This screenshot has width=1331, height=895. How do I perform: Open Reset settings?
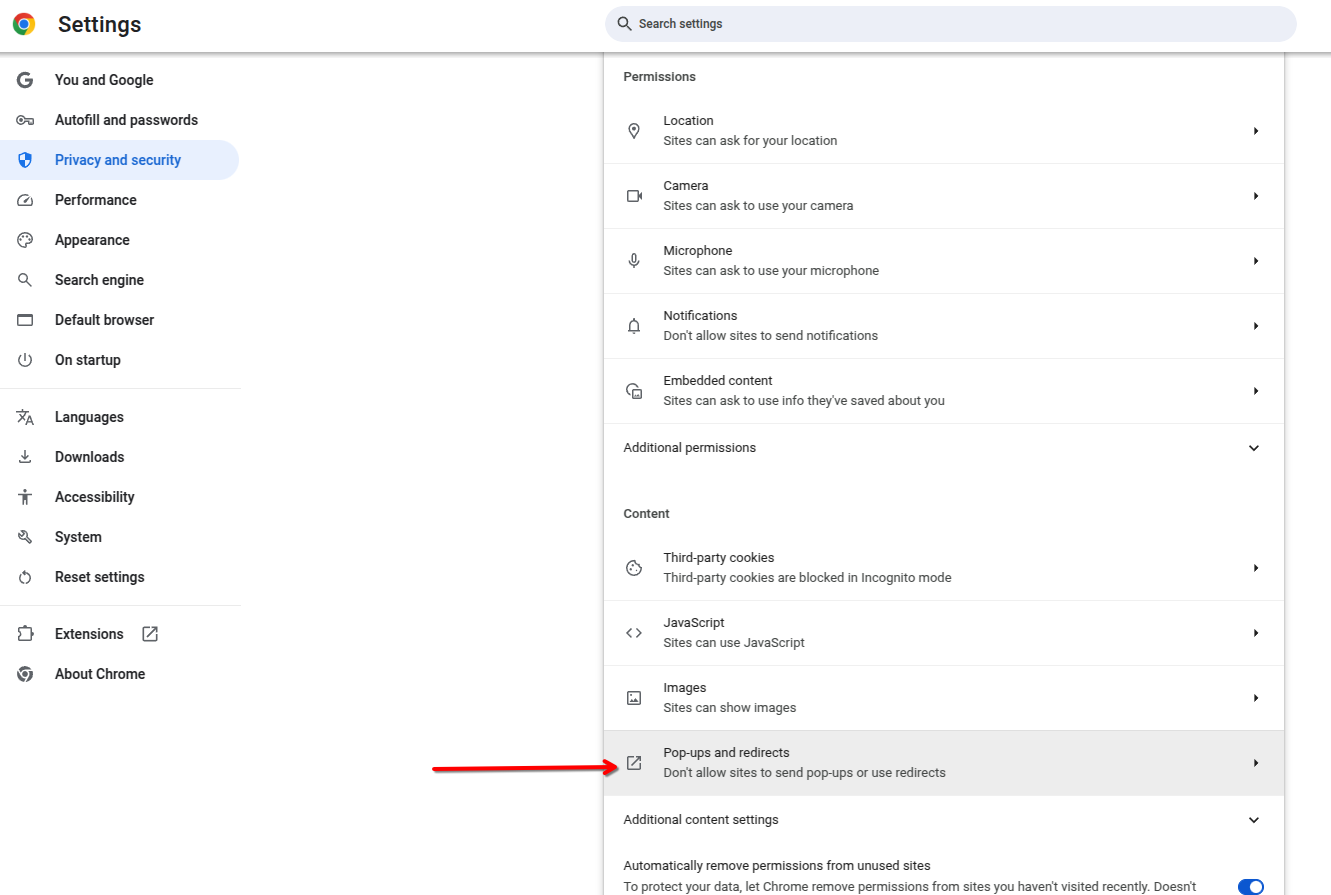99,577
